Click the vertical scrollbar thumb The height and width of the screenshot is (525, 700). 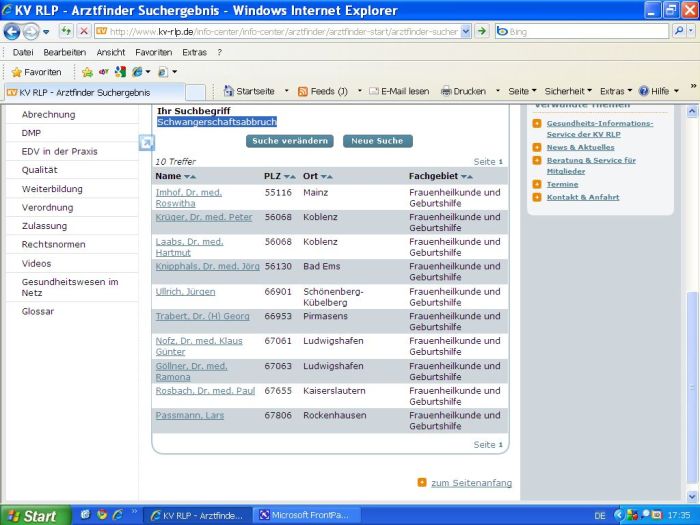pos(692,390)
